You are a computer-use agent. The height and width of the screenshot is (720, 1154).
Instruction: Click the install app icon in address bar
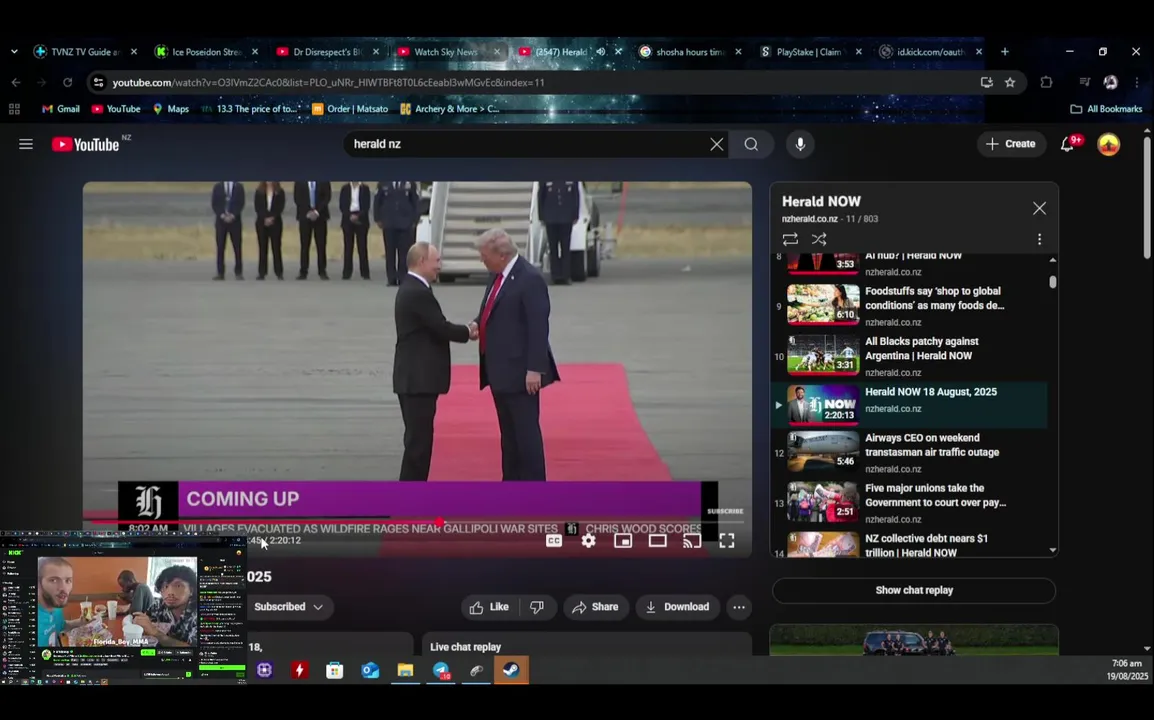click(x=986, y=82)
